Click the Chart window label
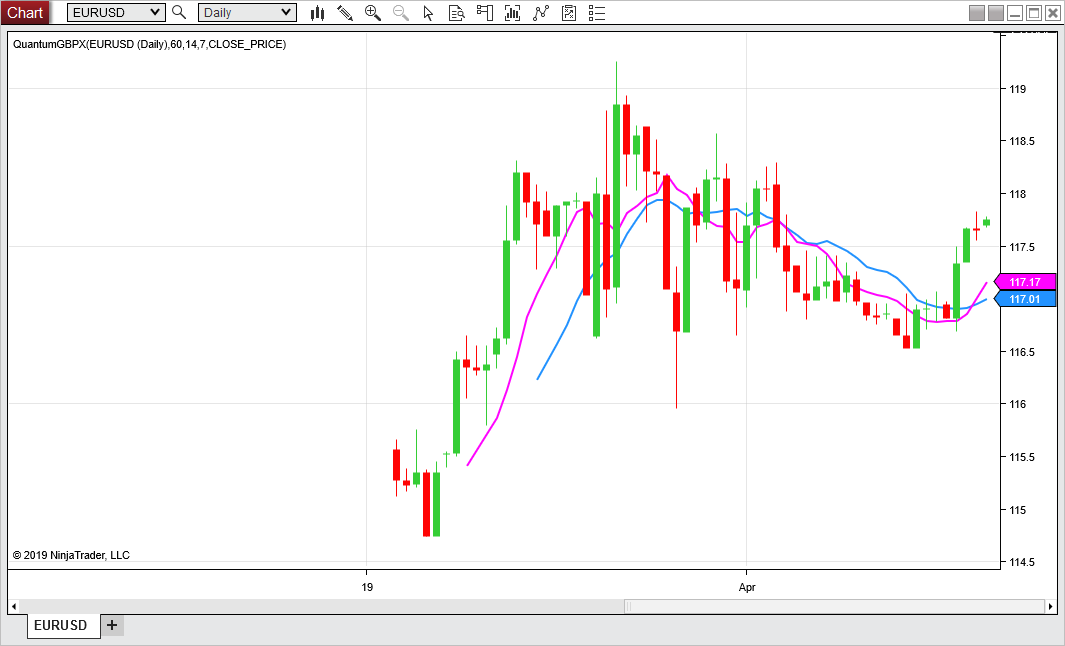 pyautogui.click(x=25, y=12)
